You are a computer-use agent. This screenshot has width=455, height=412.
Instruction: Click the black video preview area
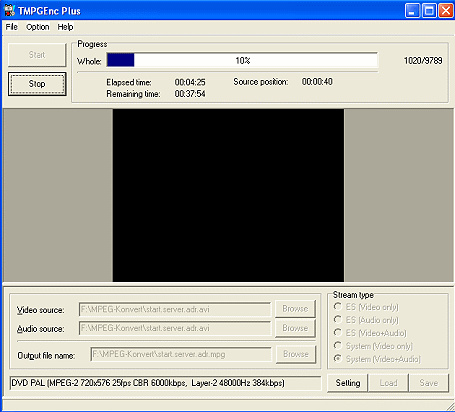click(228, 195)
